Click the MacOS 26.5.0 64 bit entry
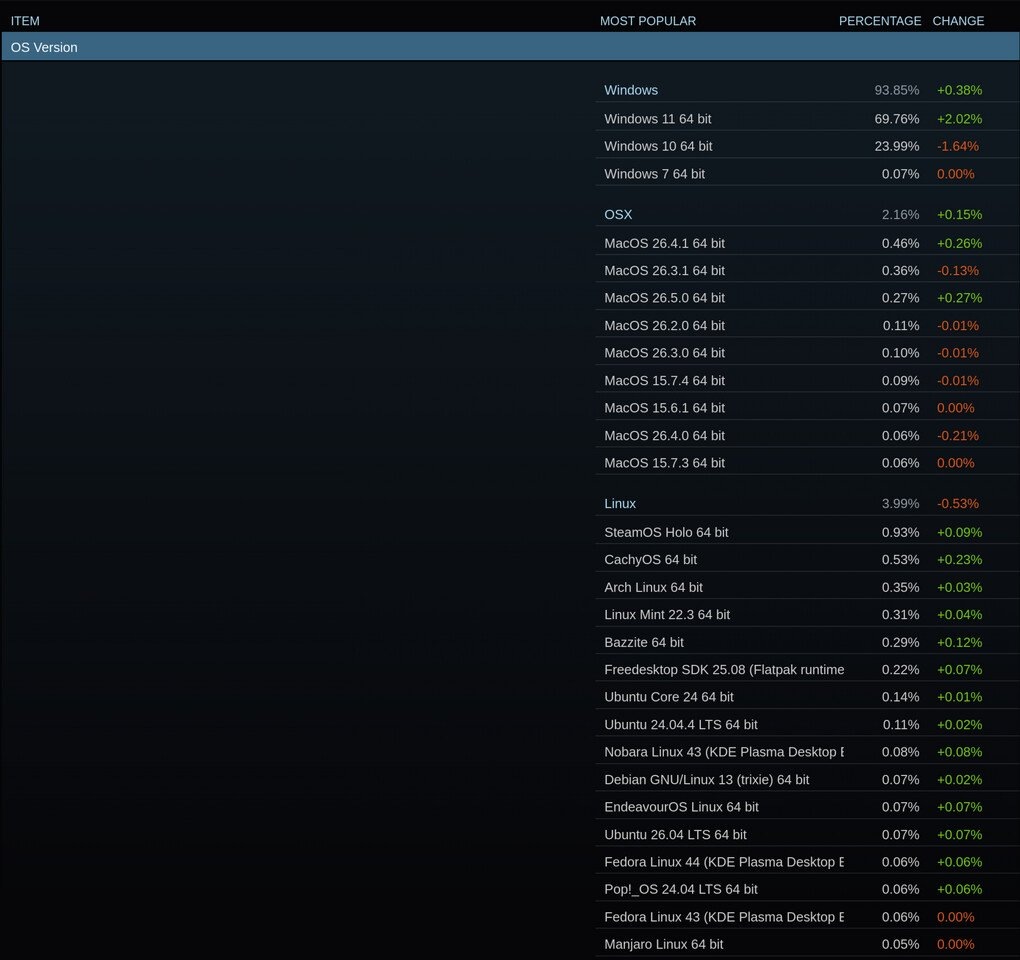Screen dimensions: 1020x960 point(664,298)
